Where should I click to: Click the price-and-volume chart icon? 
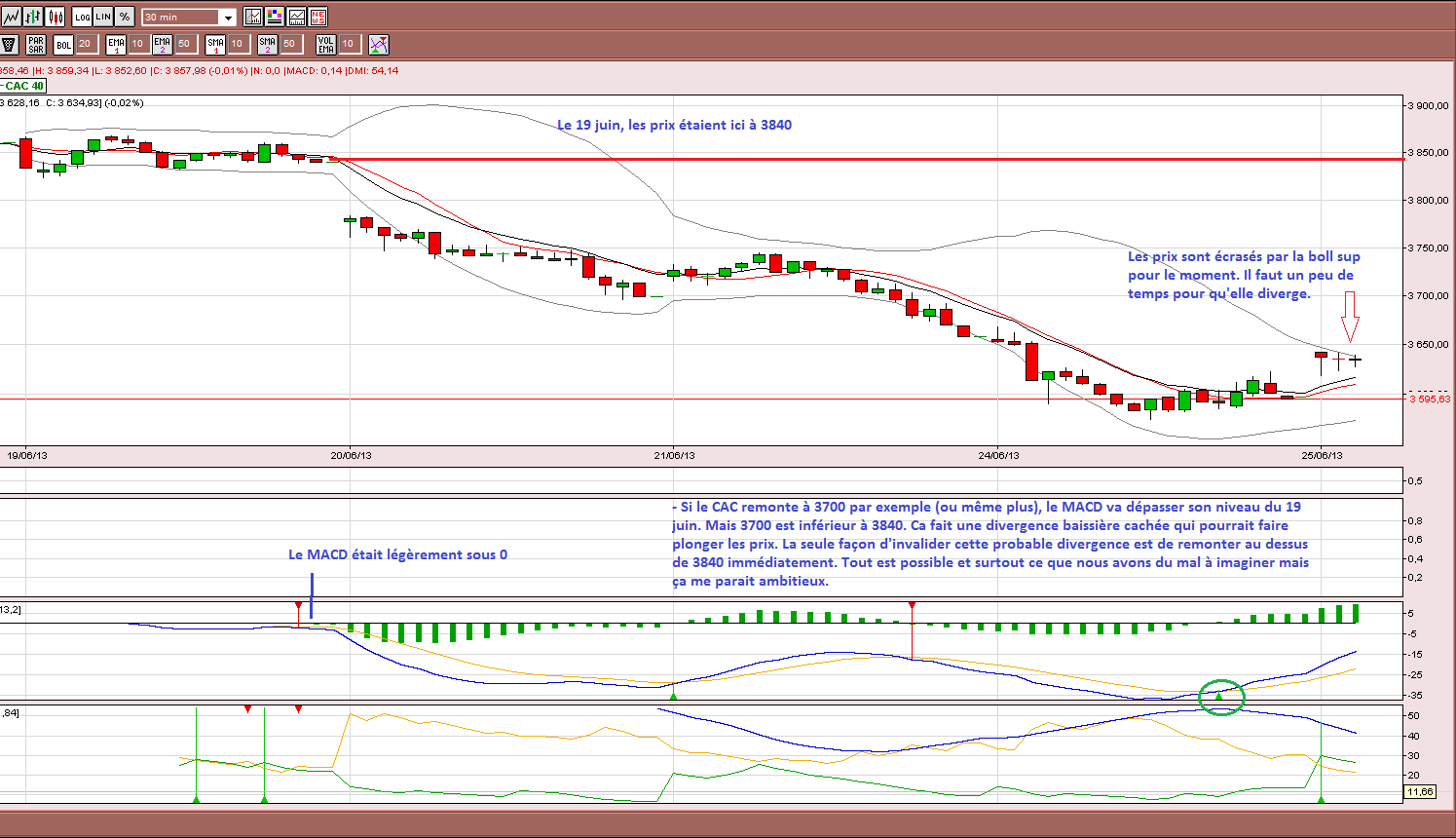pyautogui.click(x=296, y=17)
